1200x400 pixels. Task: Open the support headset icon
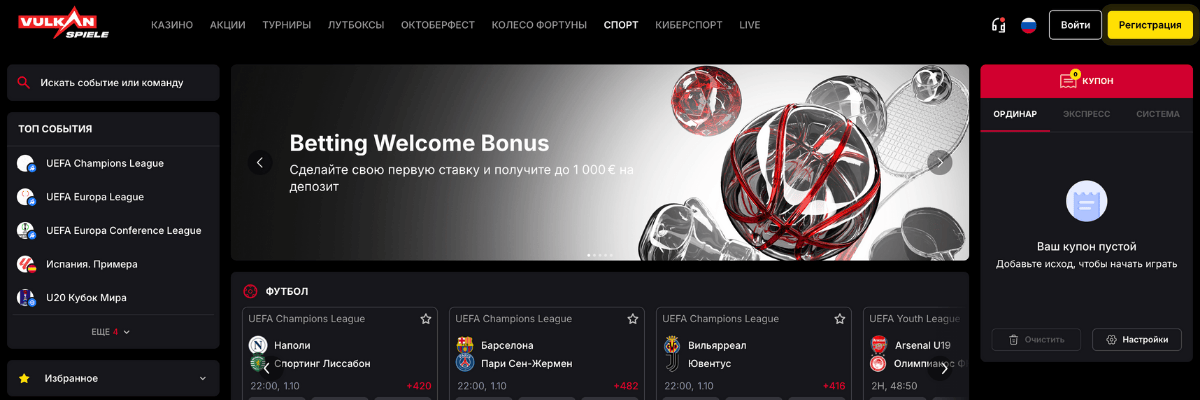[997, 25]
